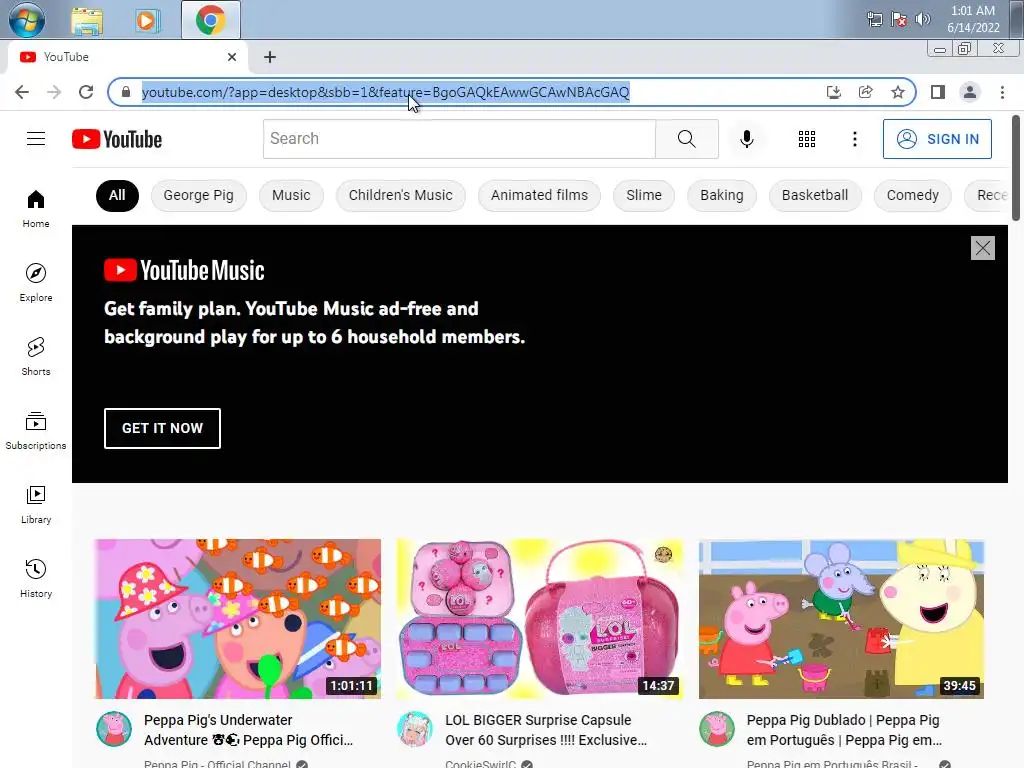The image size is (1024, 768).
Task: Open LOL BIGGER Surprise Capsule thumbnail
Action: (x=539, y=618)
